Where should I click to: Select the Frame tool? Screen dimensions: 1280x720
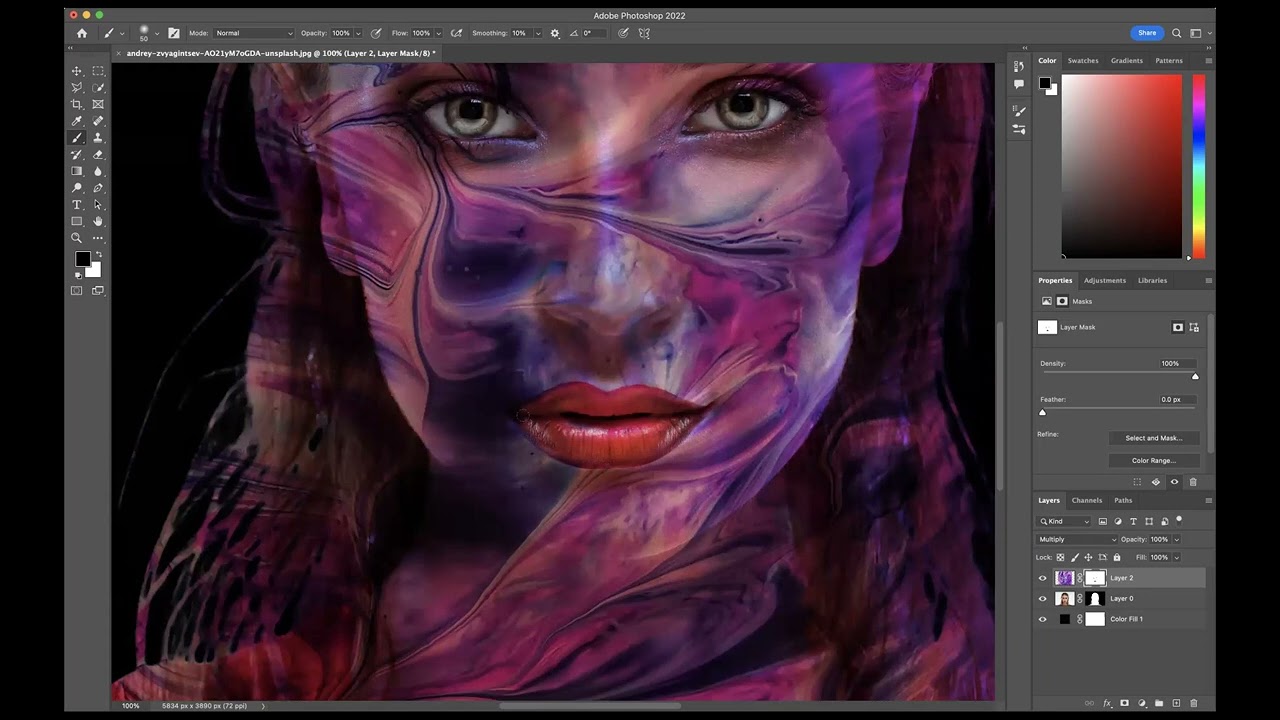pyautogui.click(x=98, y=104)
